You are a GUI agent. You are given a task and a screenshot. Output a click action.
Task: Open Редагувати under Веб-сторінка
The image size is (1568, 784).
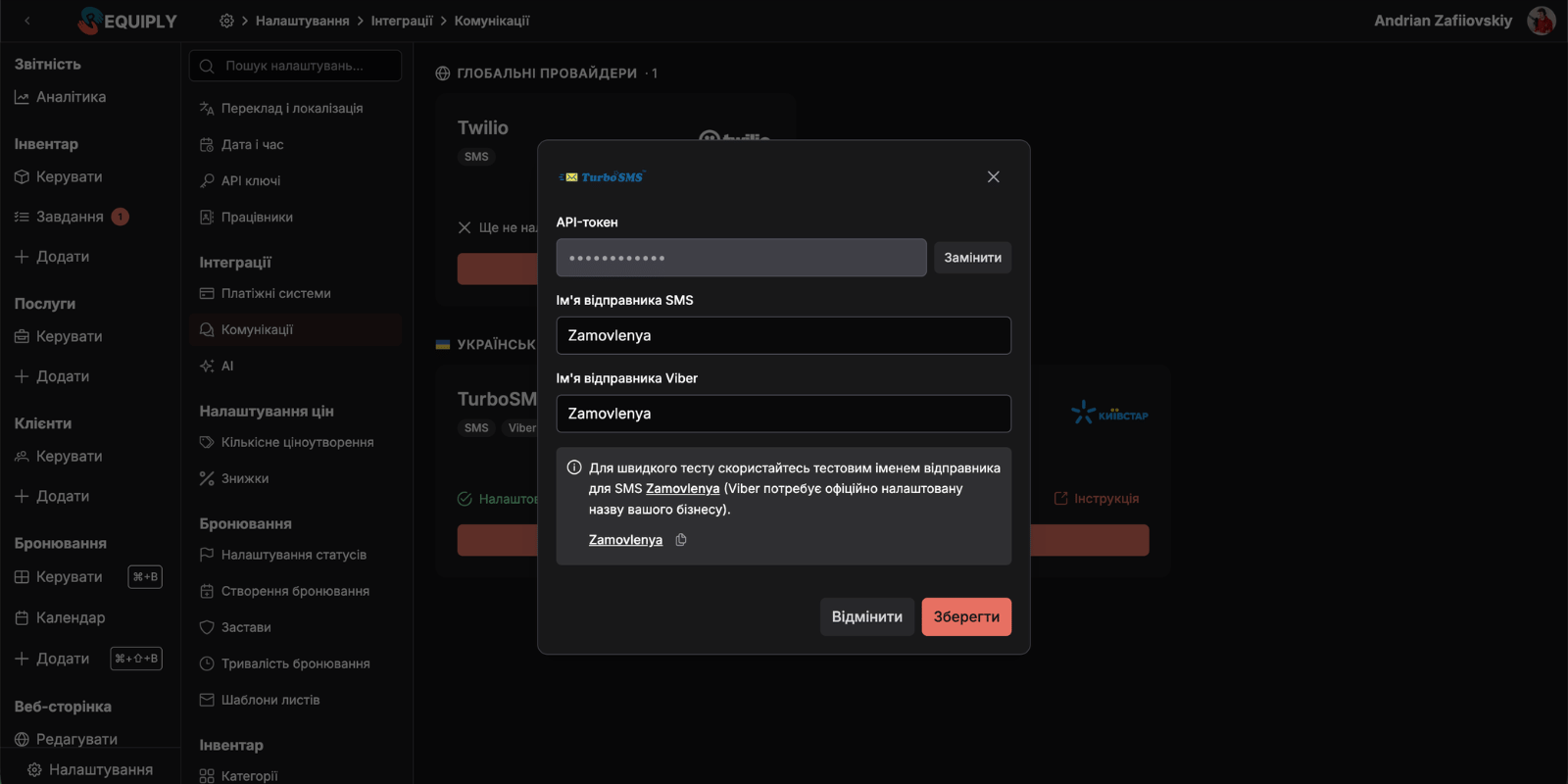[67, 739]
